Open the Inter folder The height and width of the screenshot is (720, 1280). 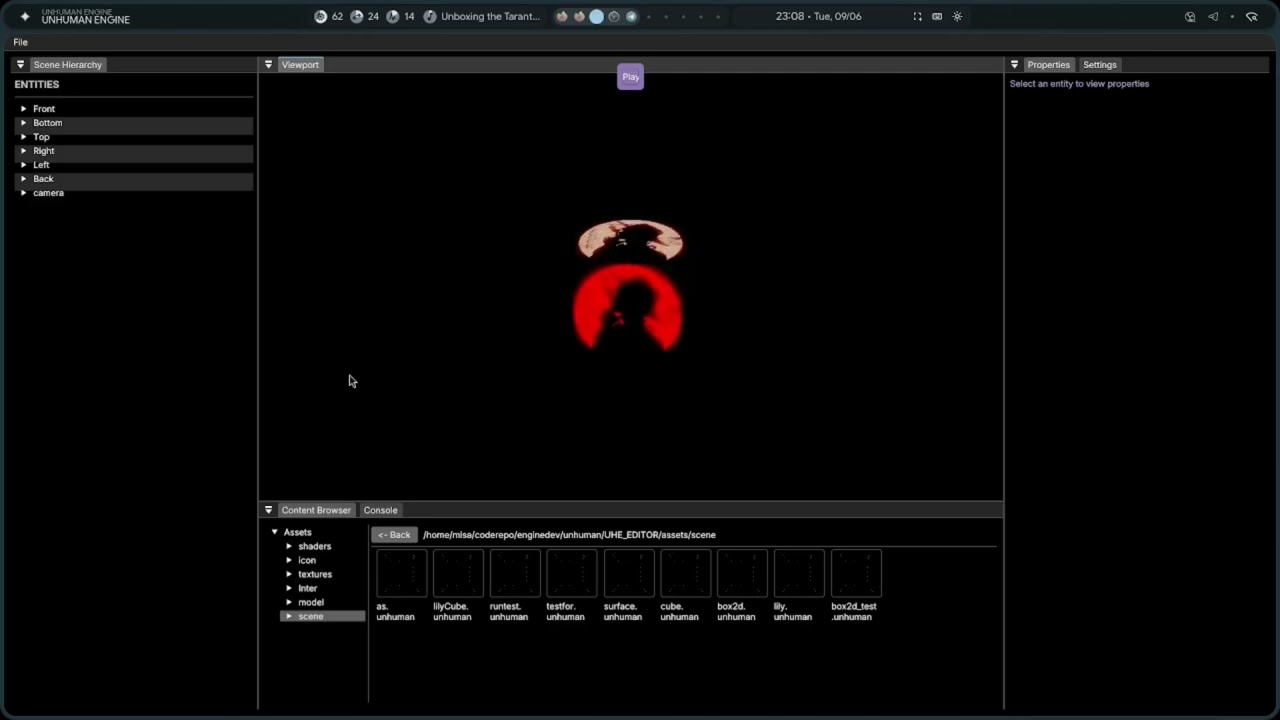pos(307,588)
